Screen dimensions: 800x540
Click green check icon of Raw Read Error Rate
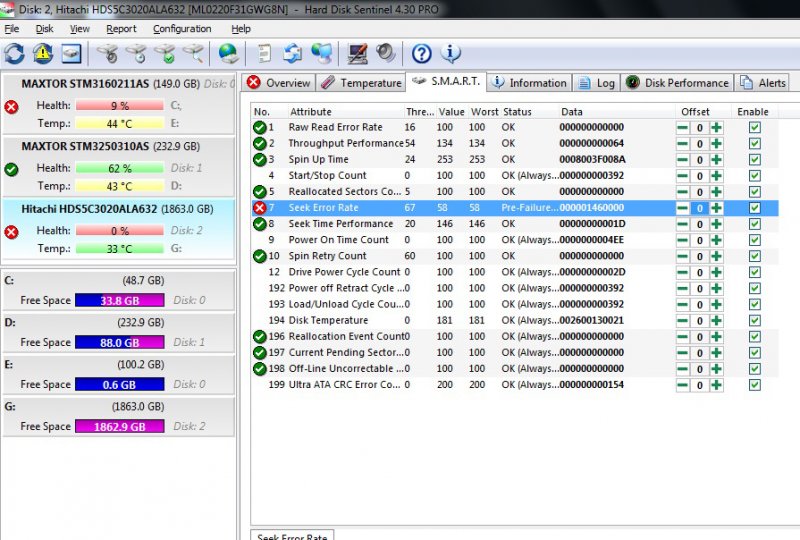(x=260, y=127)
